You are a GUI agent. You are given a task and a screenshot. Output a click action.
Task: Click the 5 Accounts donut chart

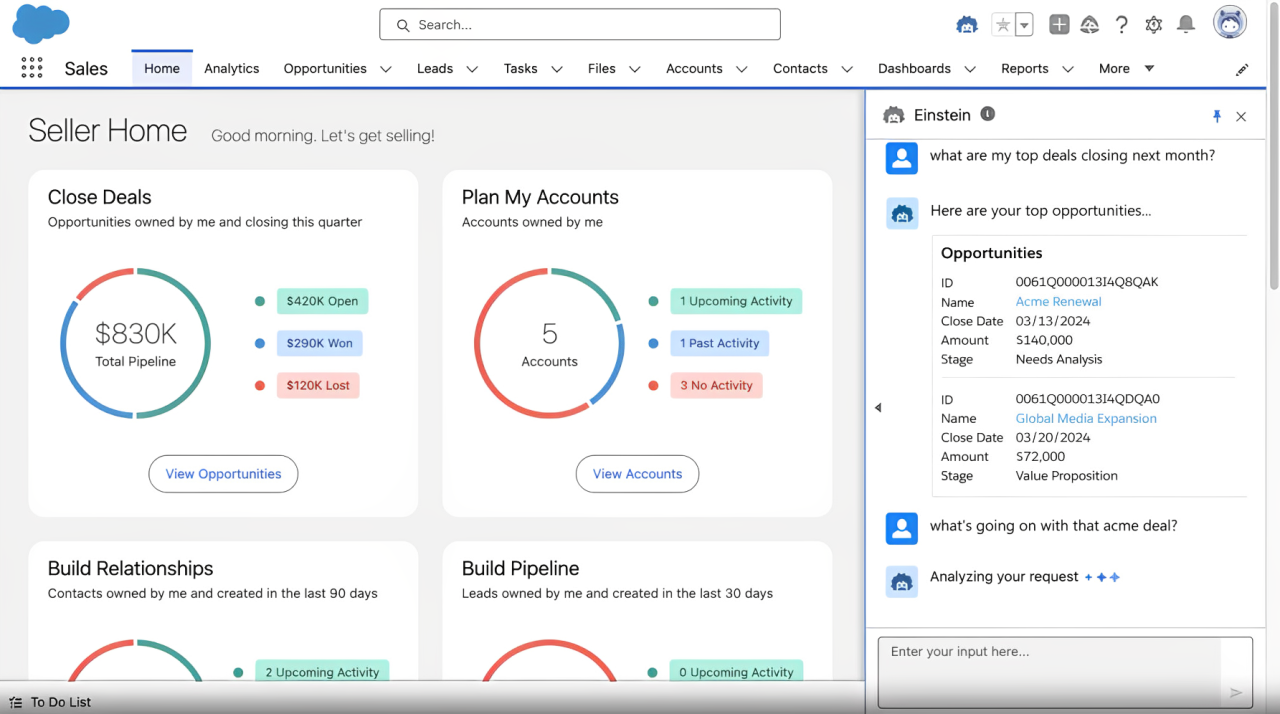[x=549, y=343]
